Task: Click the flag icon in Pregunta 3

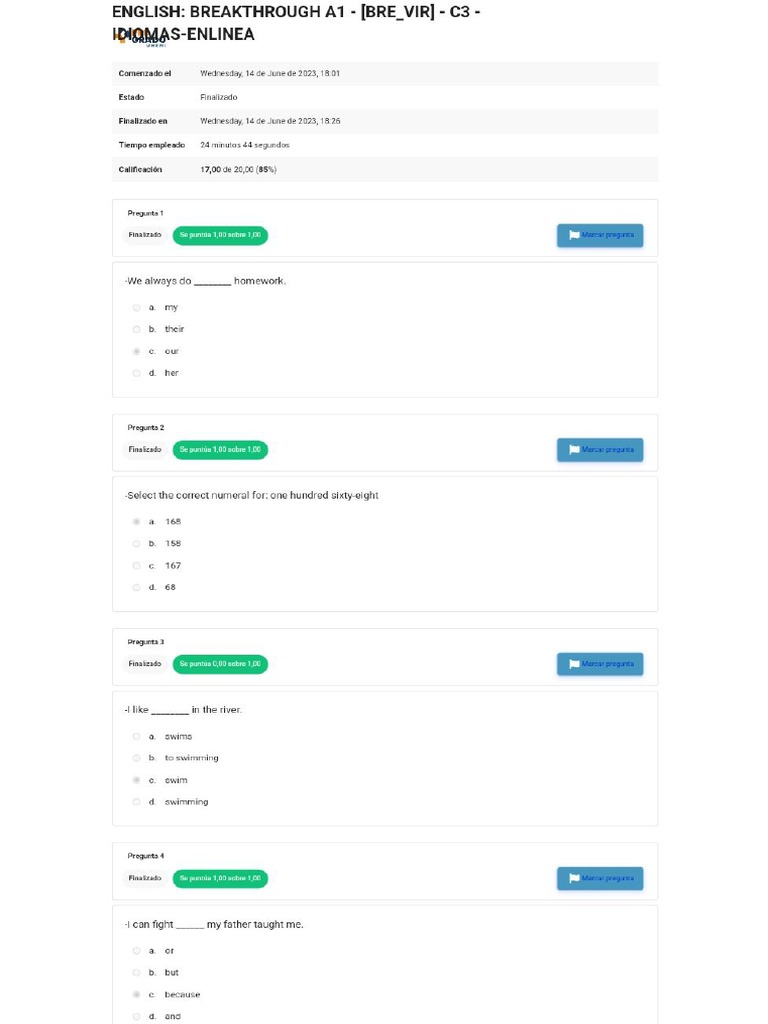Action: 574,664
